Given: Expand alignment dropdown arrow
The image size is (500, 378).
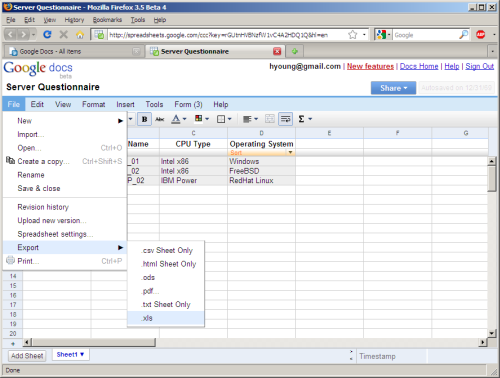Looking at the screenshot, I should pos(256,119).
